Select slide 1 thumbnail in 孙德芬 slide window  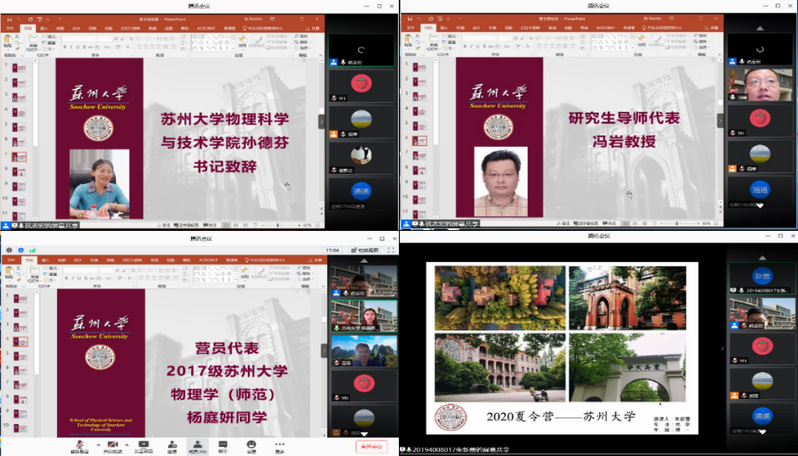pyautogui.click(x=19, y=69)
